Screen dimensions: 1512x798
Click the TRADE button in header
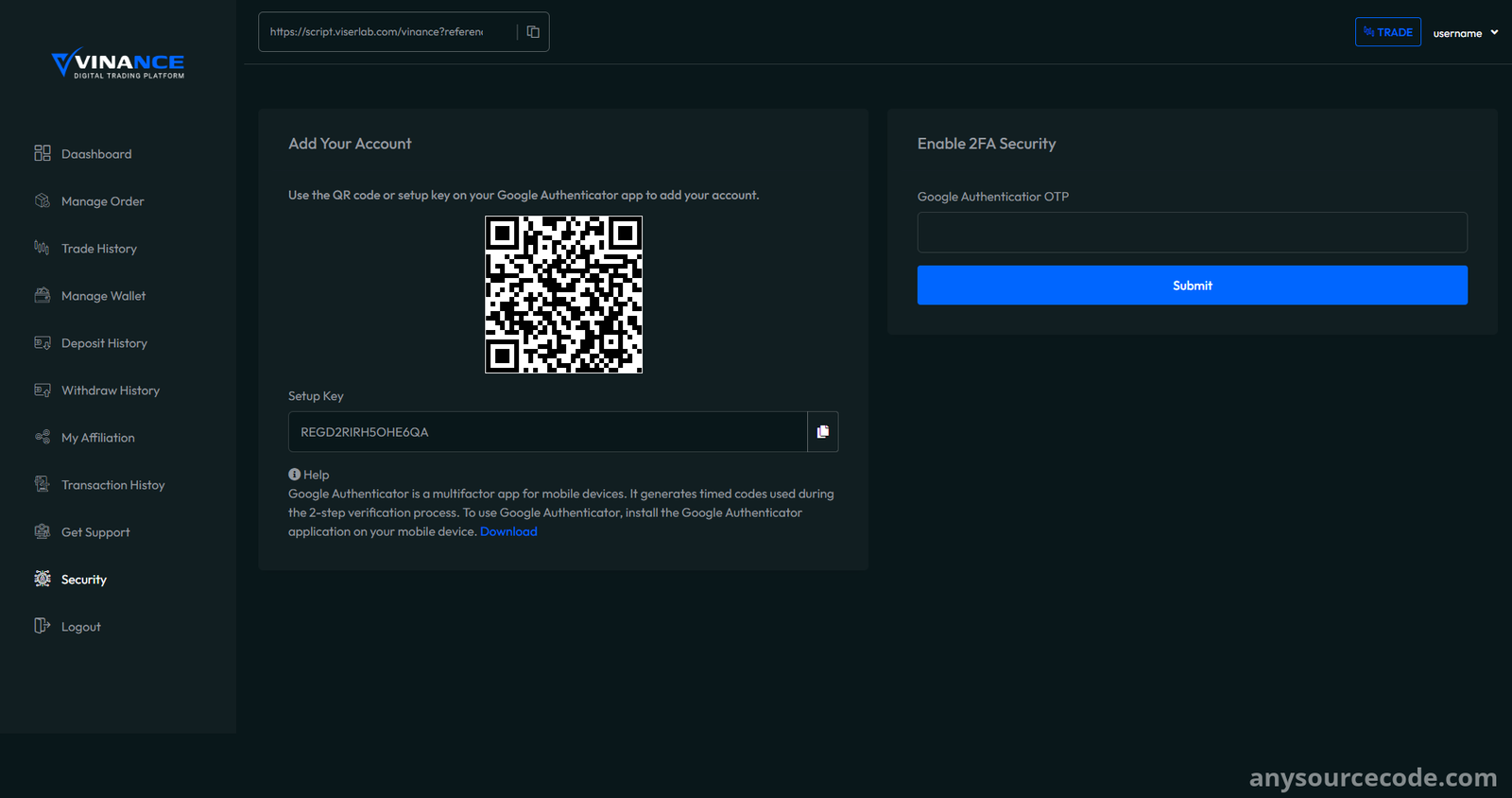pyautogui.click(x=1387, y=32)
